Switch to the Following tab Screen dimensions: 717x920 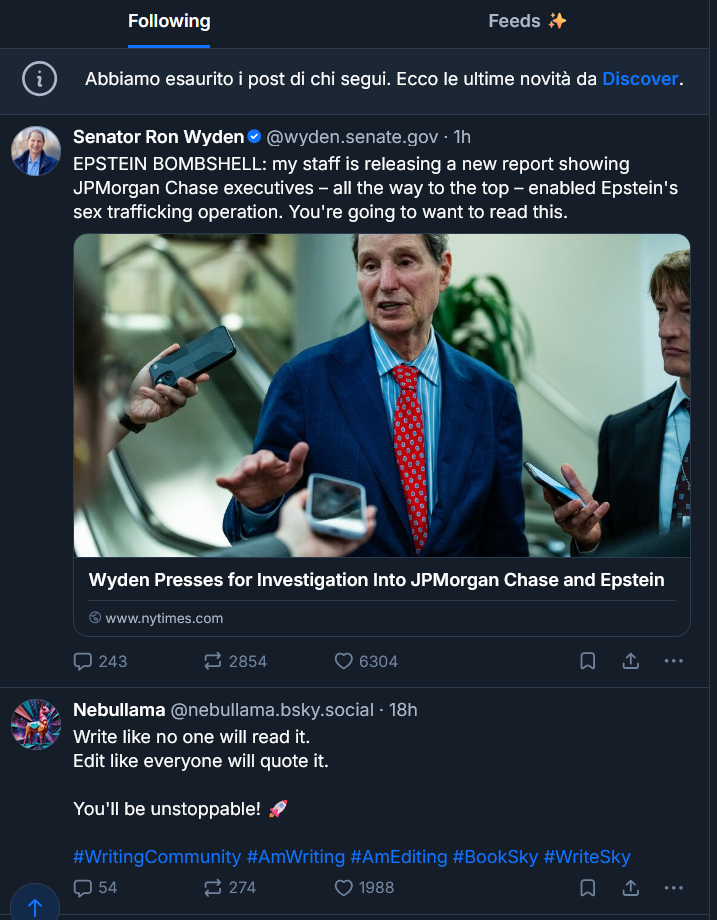pos(169,21)
